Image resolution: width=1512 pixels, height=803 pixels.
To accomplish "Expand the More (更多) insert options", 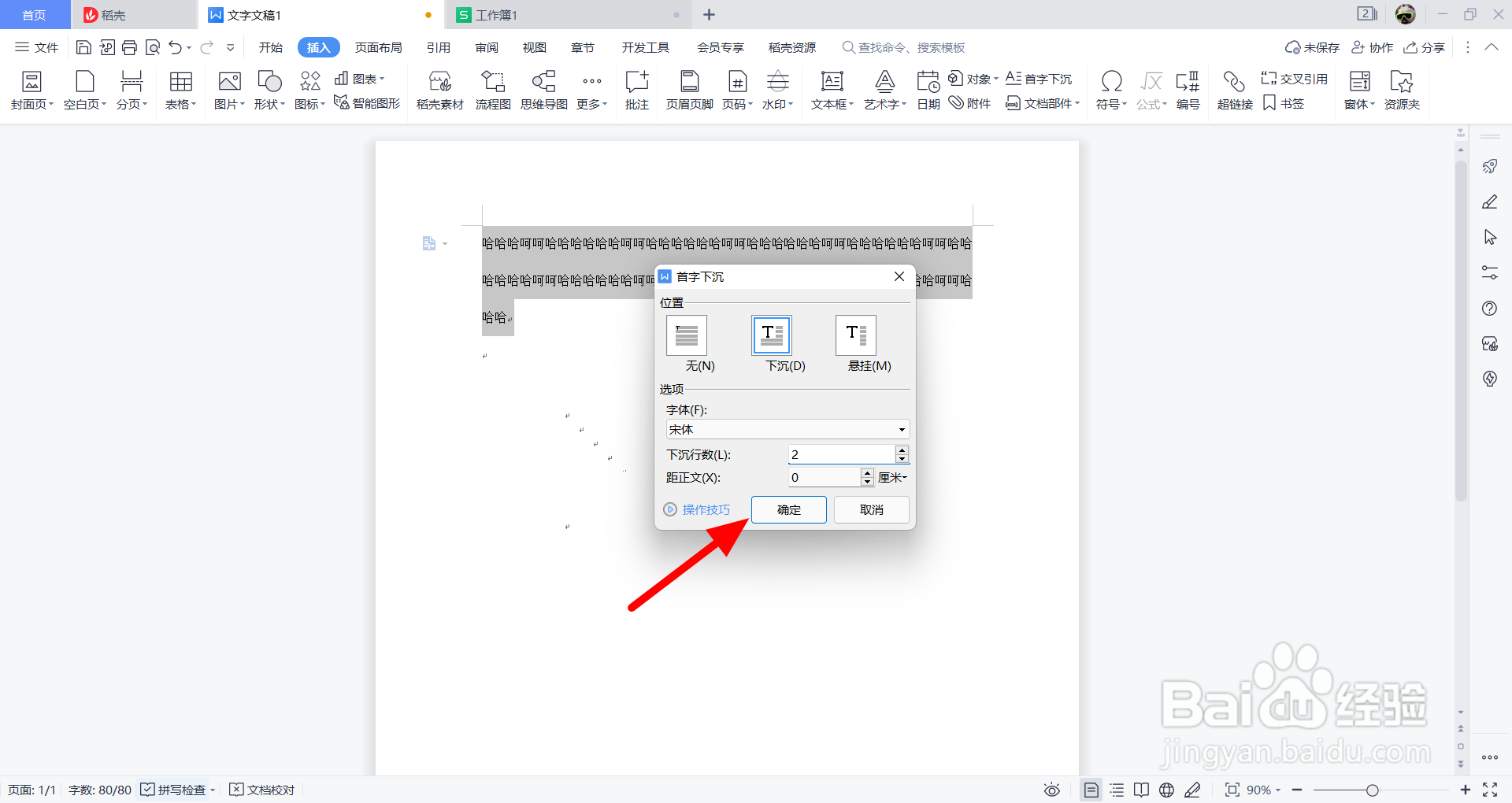I will tap(591, 91).
